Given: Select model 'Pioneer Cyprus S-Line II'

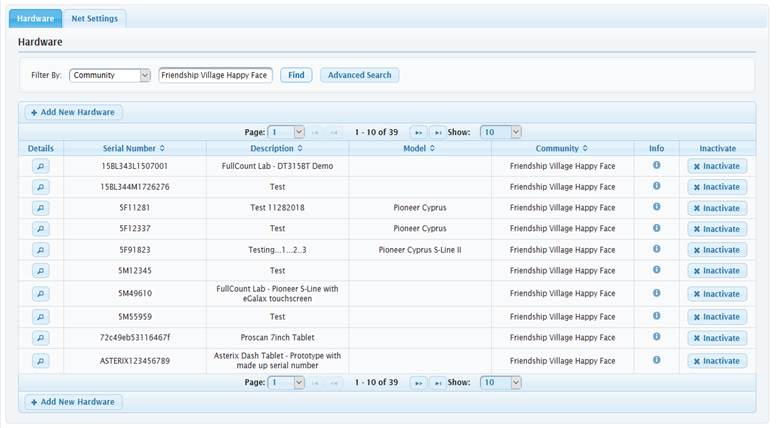Looking at the screenshot, I should 420,250.
